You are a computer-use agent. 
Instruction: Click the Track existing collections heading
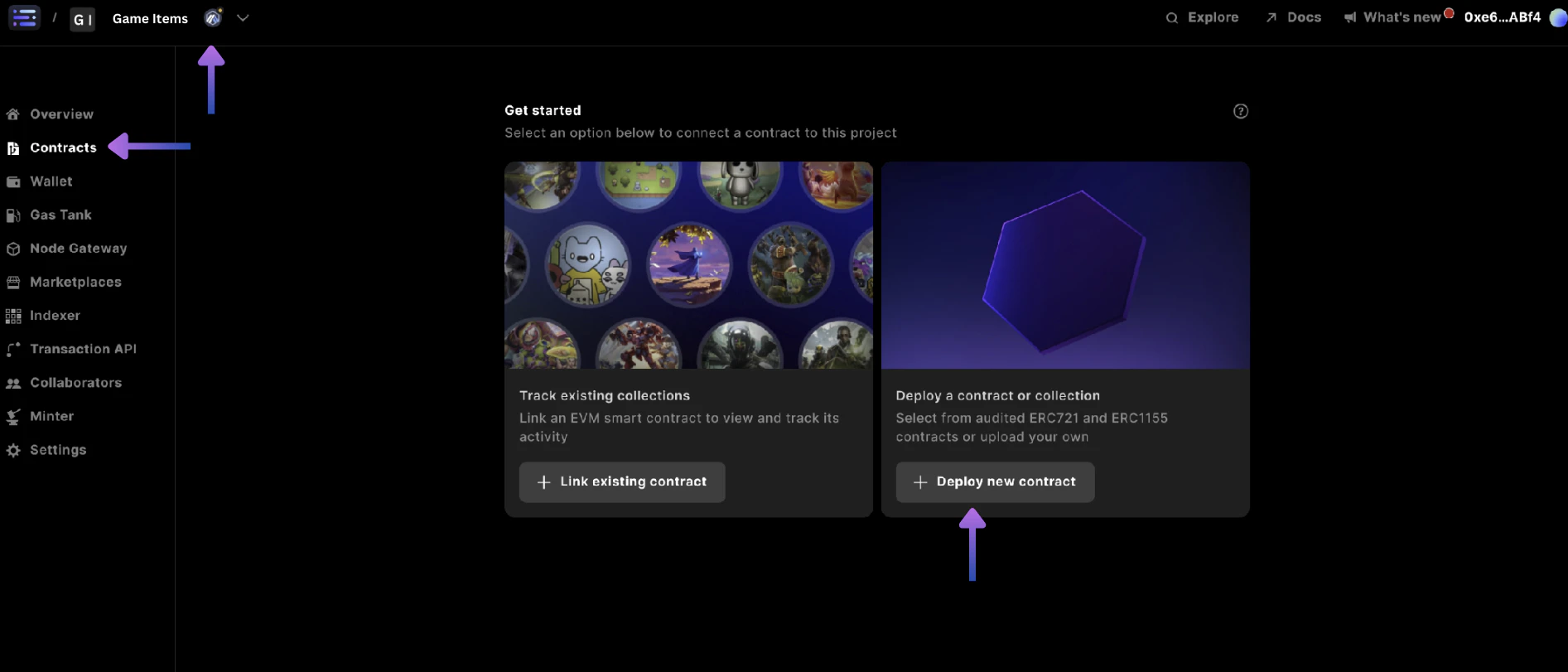(x=605, y=396)
